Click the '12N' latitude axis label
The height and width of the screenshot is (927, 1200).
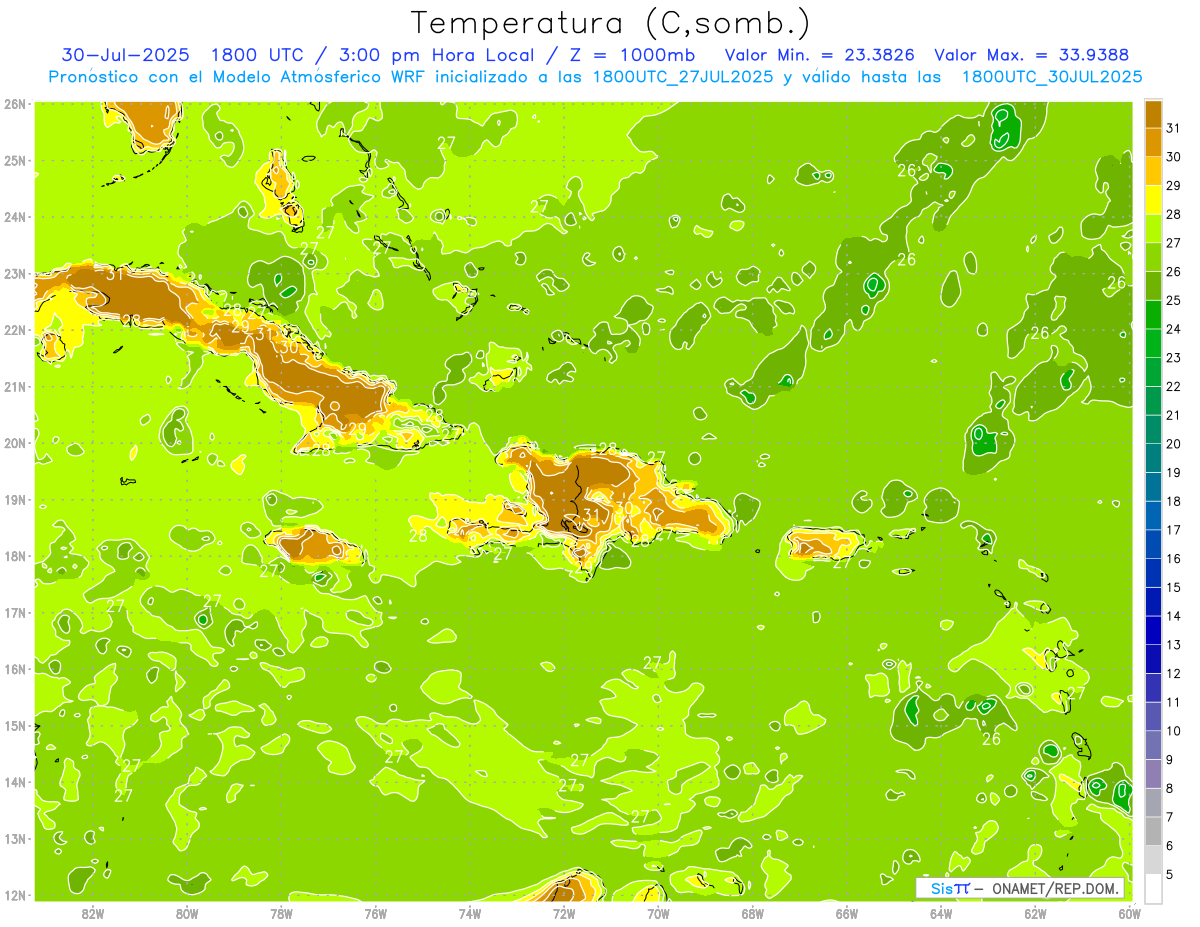pos(14,894)
